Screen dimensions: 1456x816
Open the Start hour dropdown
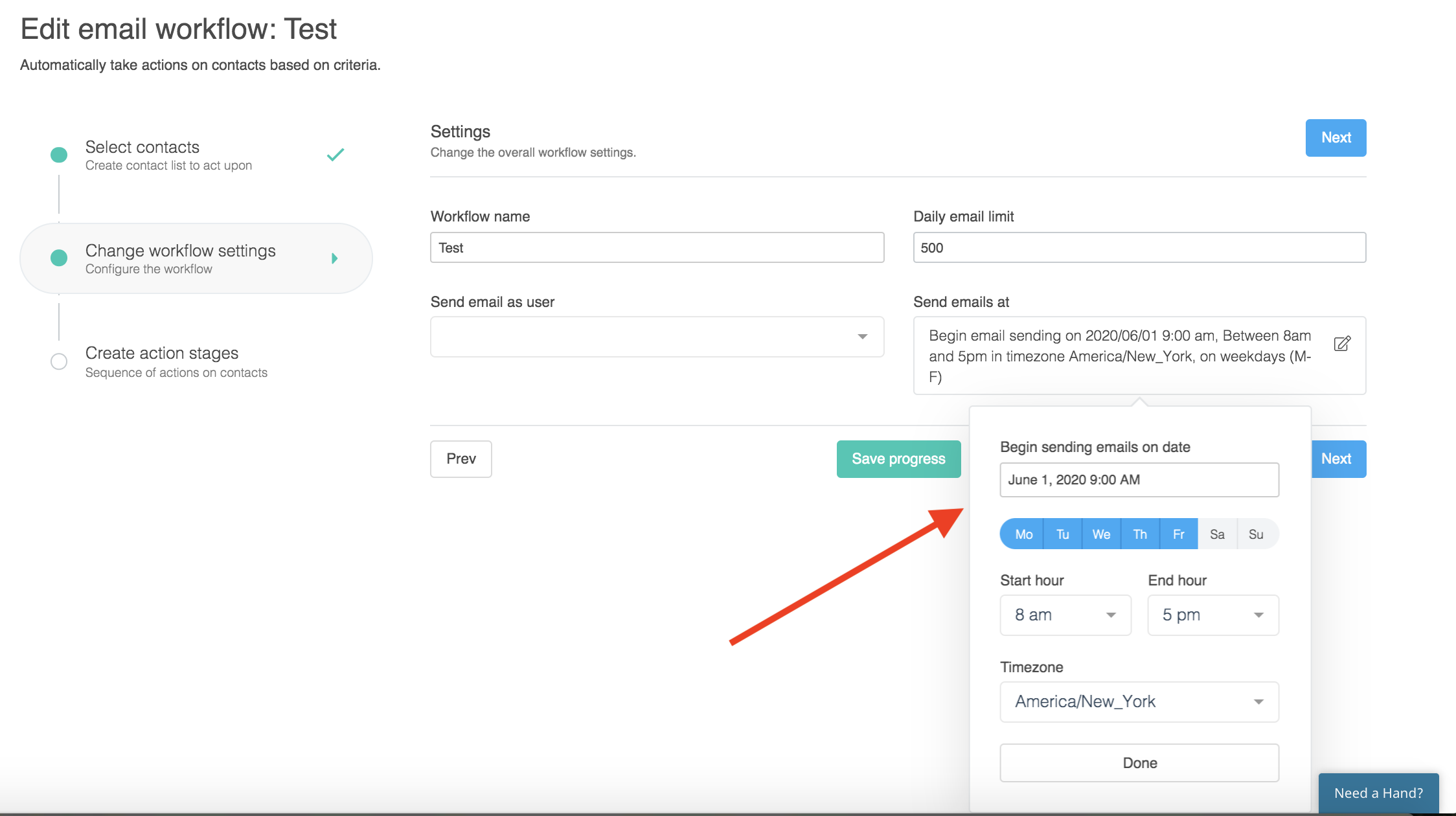coord(1065,615)
